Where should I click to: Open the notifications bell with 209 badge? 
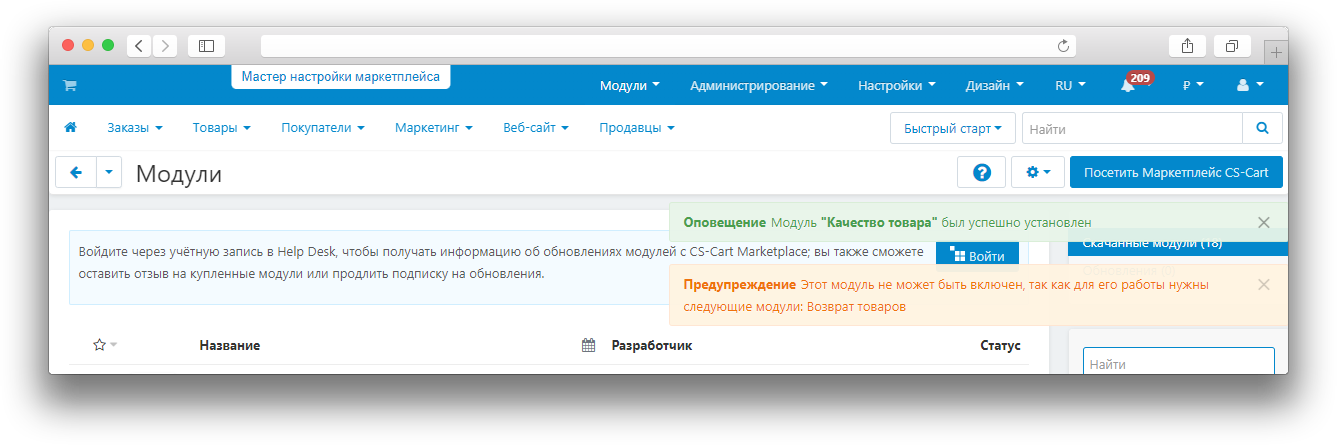(1128, 86)
